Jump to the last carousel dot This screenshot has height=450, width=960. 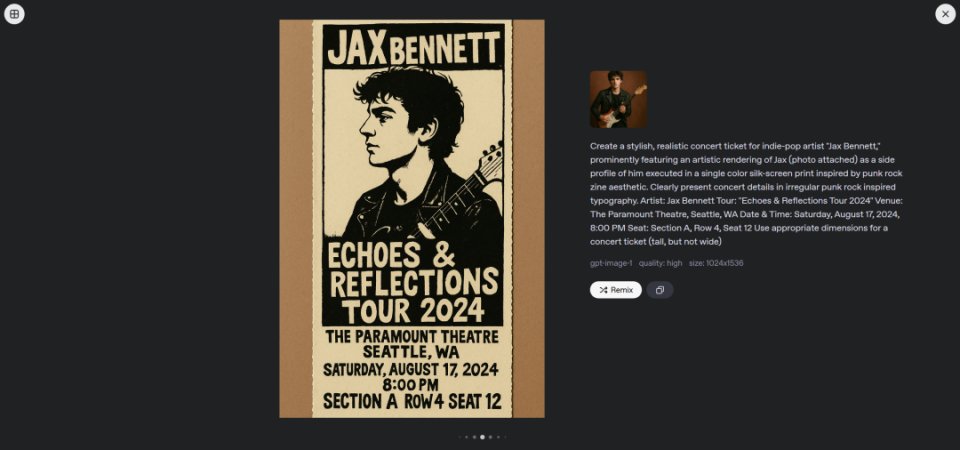click(505, 437)
